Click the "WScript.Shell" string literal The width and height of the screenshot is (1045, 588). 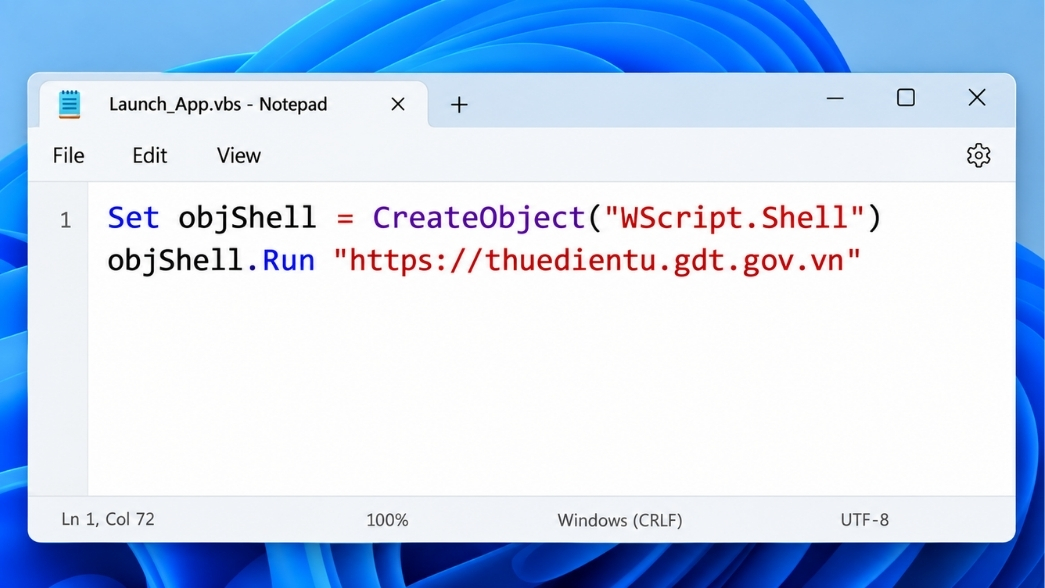click(734, 217)
